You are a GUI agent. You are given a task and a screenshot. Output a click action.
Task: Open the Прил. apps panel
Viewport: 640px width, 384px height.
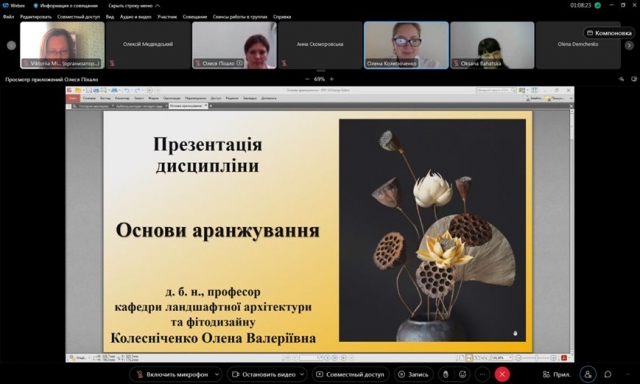557,374
